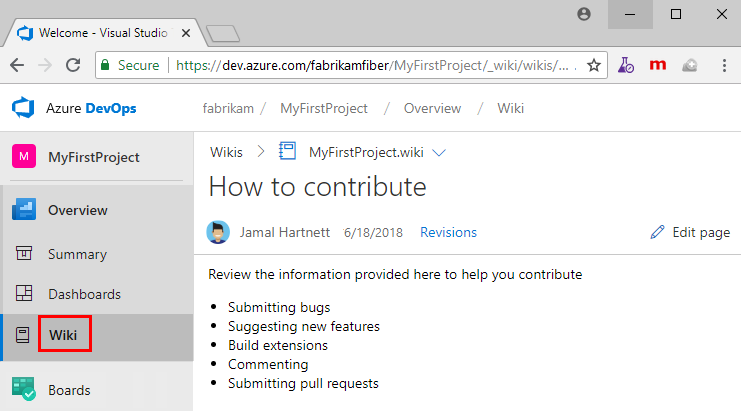
Task: Bookmark this page with the star icon
Action: (594, 65)
